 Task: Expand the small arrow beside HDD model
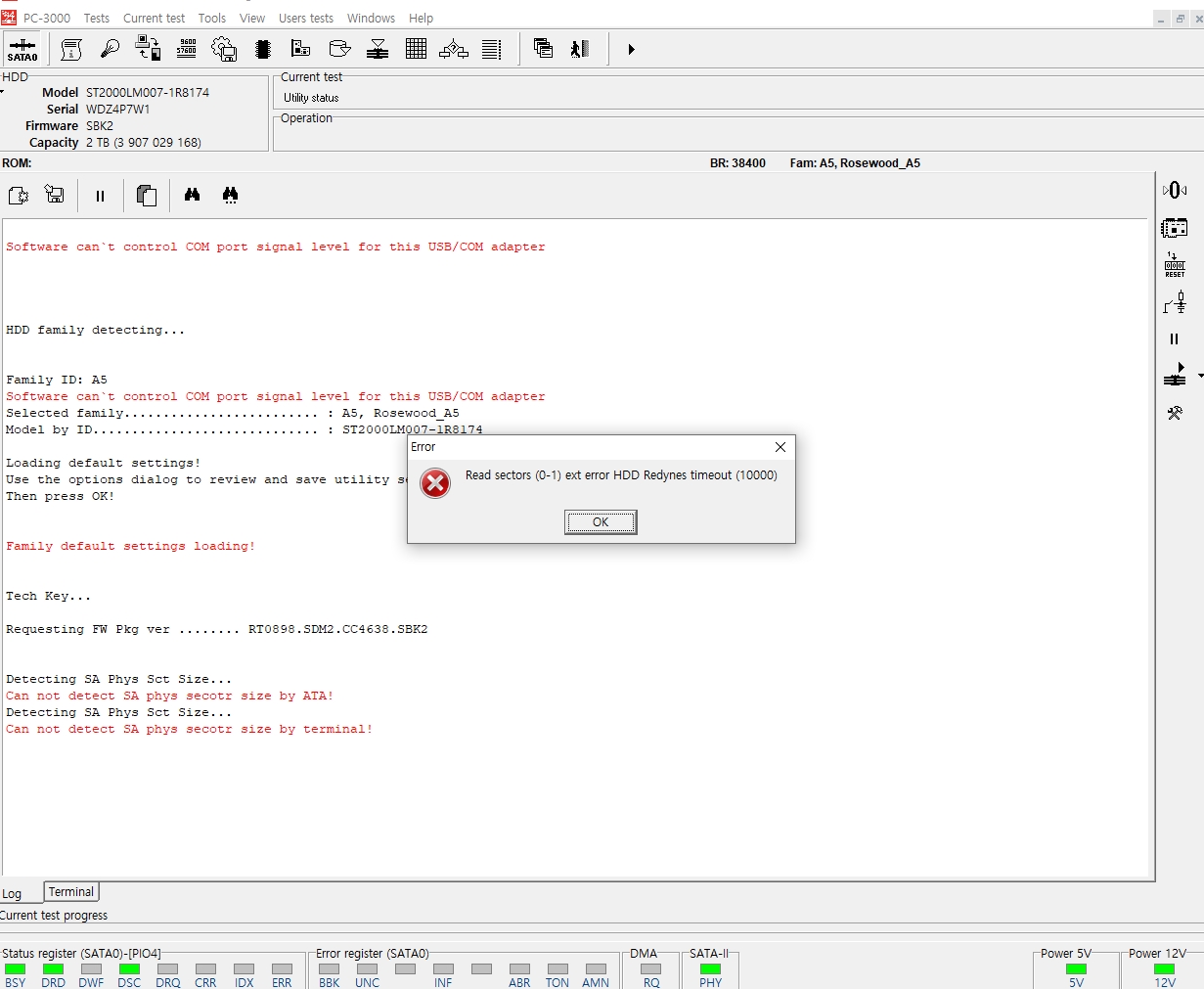pos(3,92)
